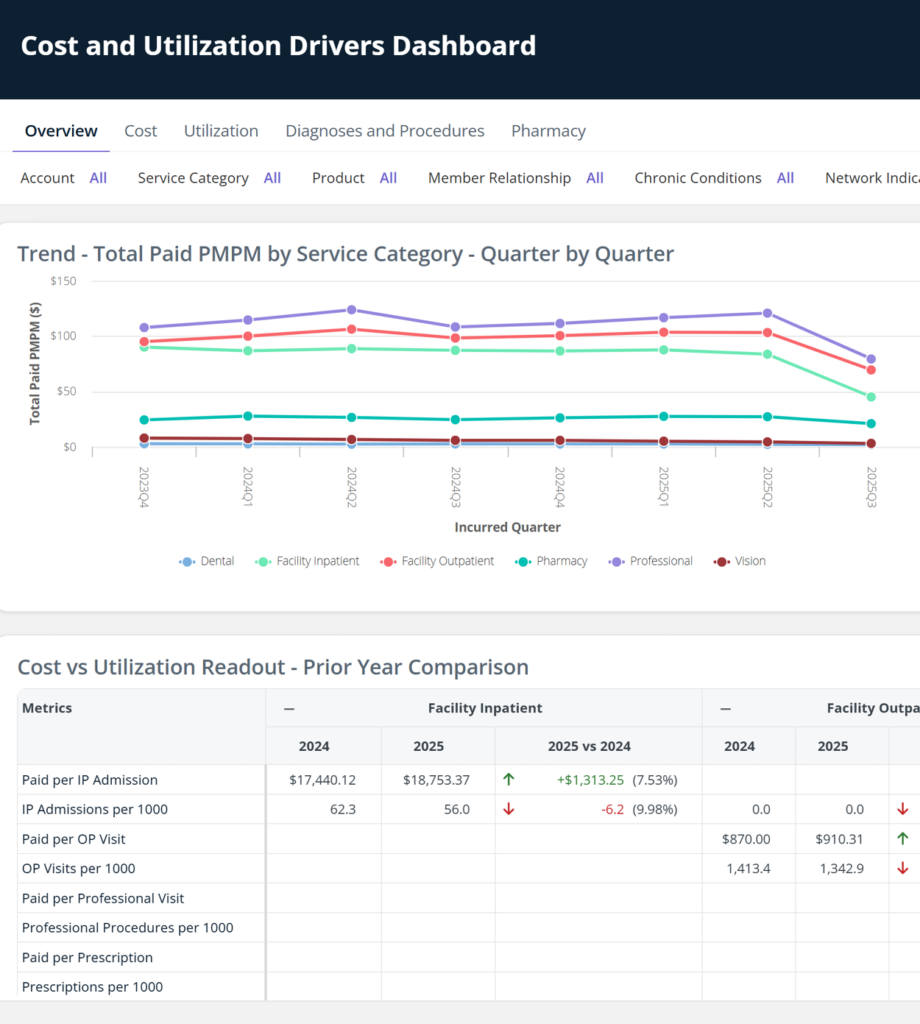
Task: Switch to the Utilization tab
Action: (x=221, y=131)
